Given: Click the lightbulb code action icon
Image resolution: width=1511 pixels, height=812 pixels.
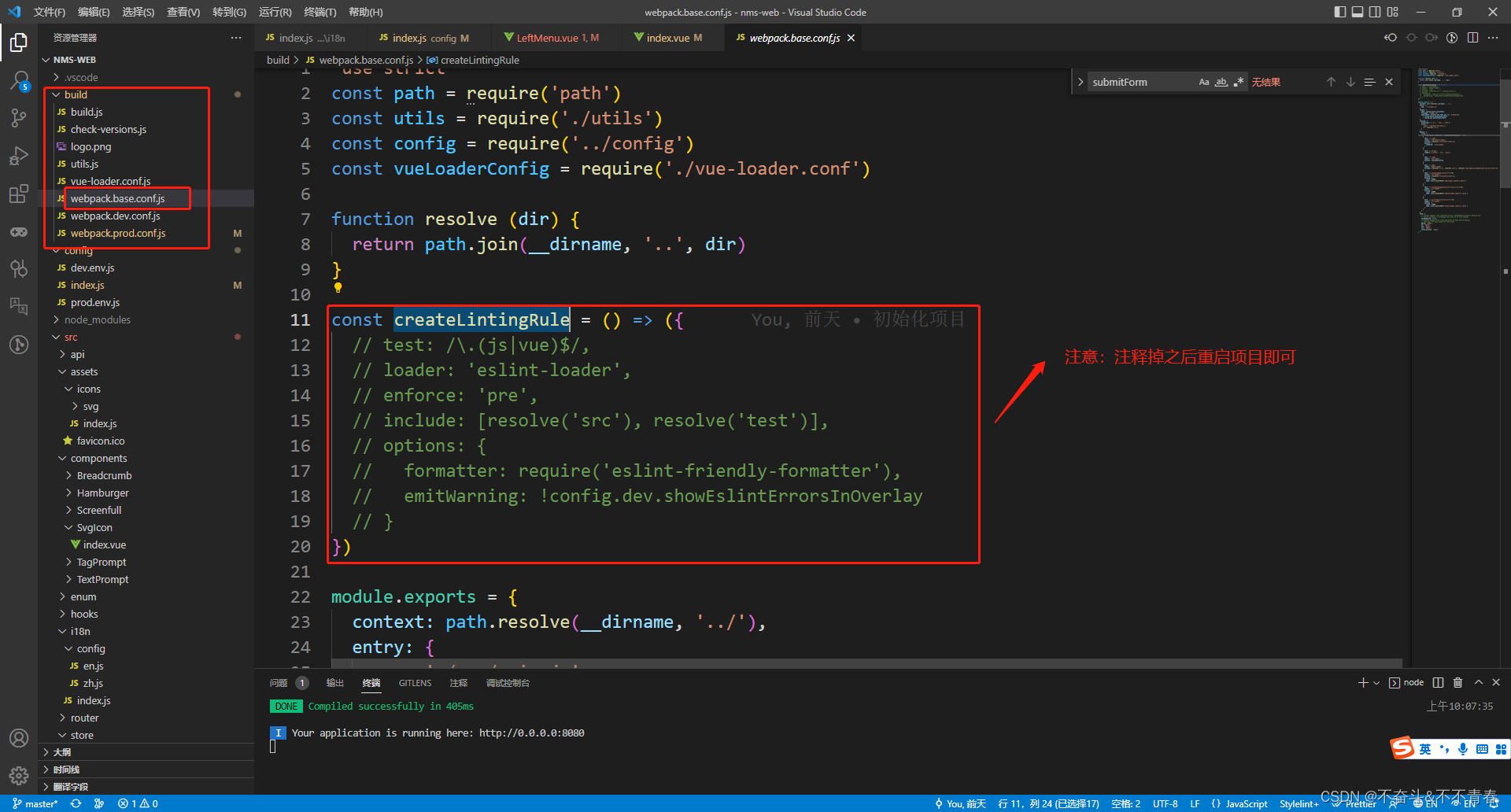Looking at the screenshot, I should click(x=338, y=287).
